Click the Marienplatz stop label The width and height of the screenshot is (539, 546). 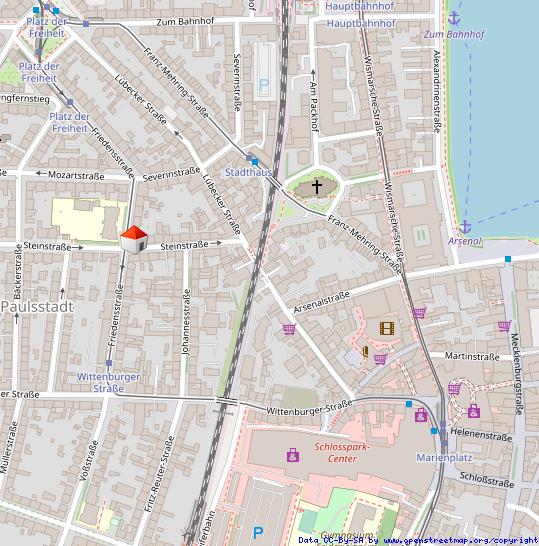coord(444,458)
